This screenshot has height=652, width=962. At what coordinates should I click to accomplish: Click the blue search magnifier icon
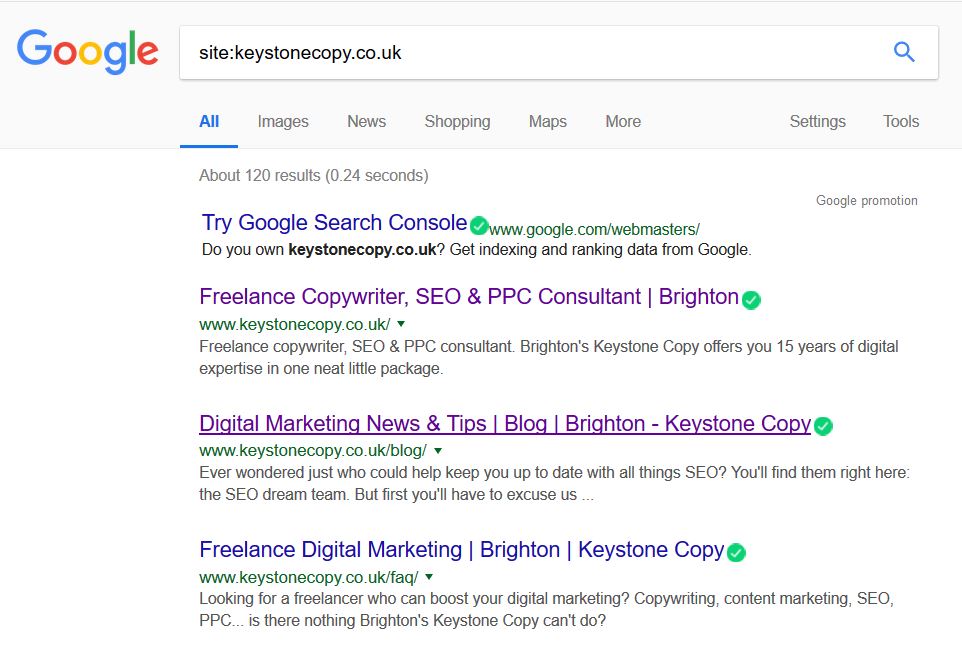[904, 52]
